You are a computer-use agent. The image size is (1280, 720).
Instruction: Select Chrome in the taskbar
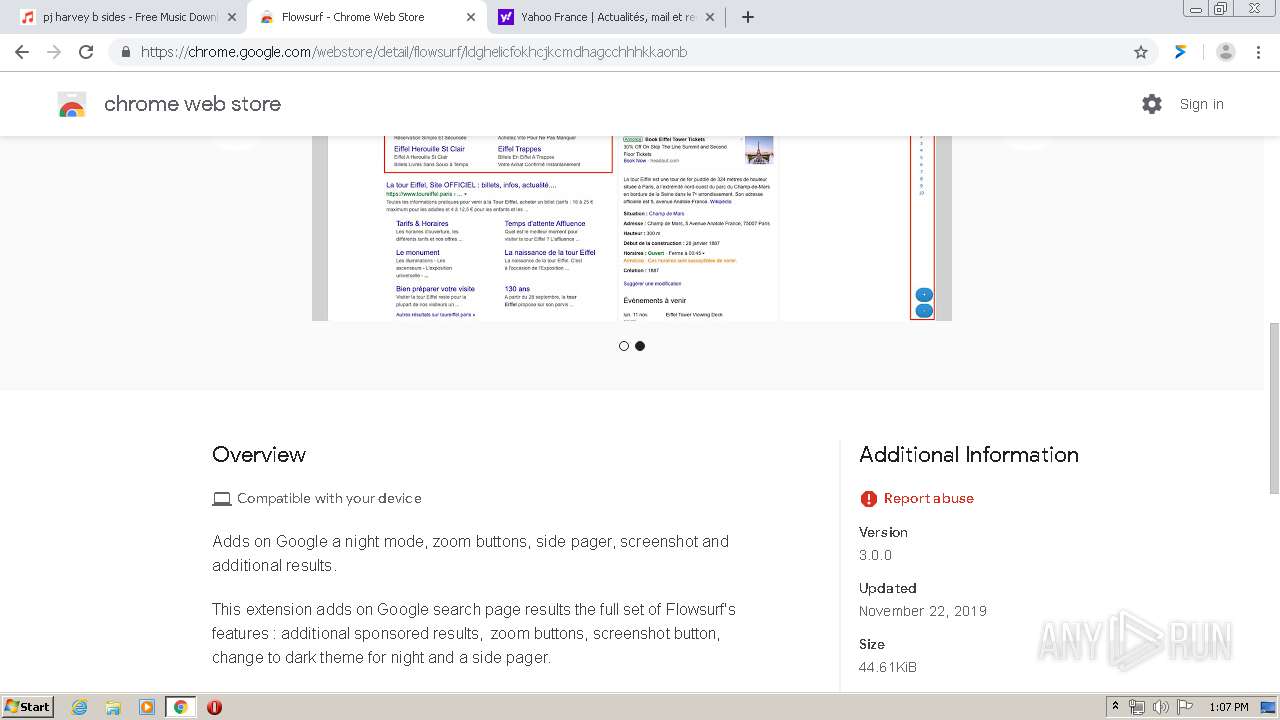coord(181,707)
